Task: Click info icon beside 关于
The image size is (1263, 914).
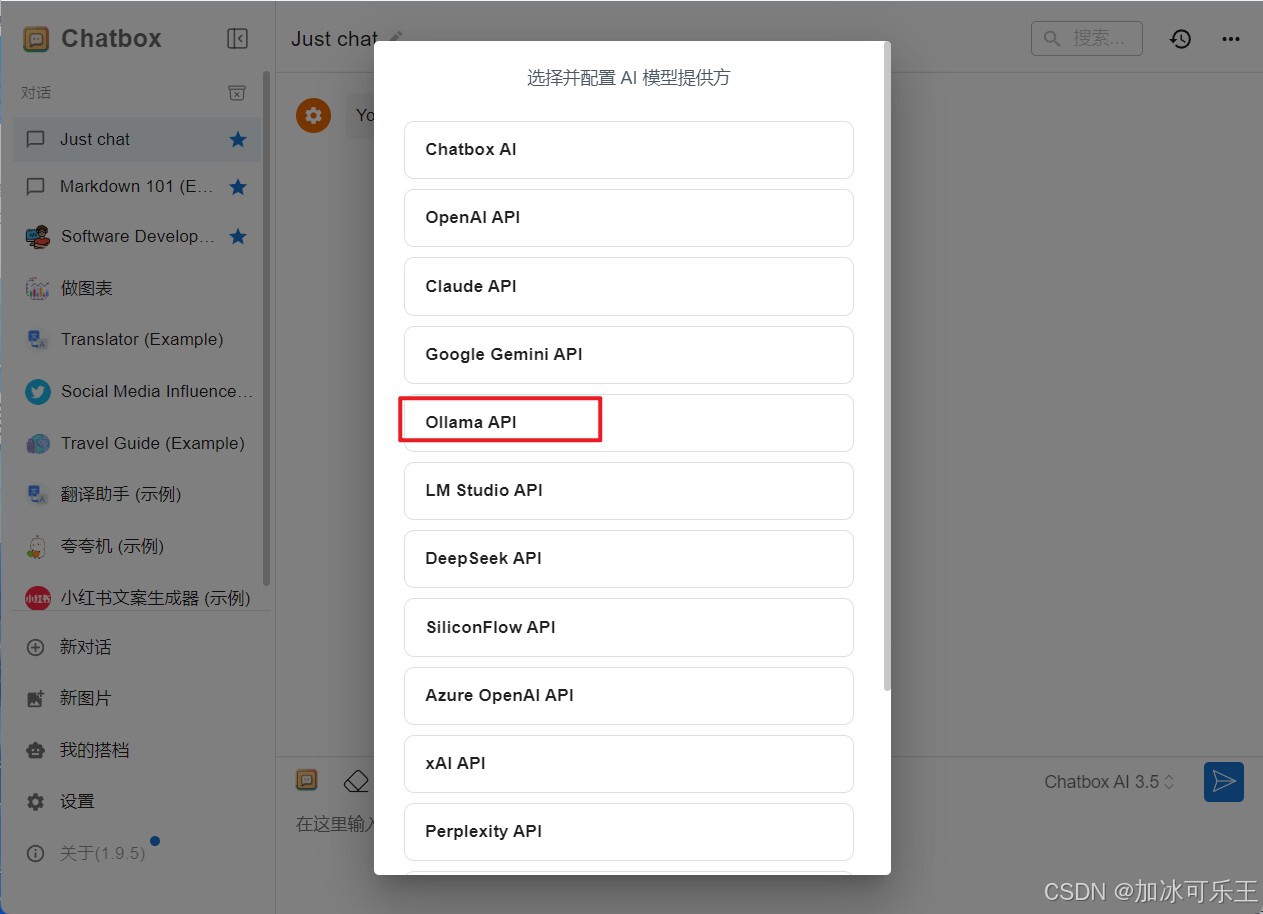Action: (36, 853)
